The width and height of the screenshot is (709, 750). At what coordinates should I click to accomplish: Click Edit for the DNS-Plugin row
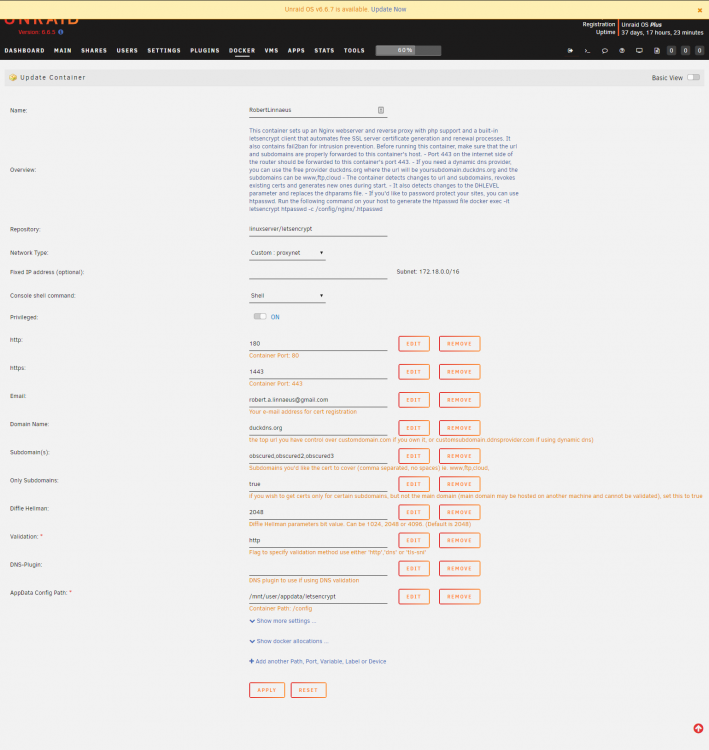coord(414,569)
